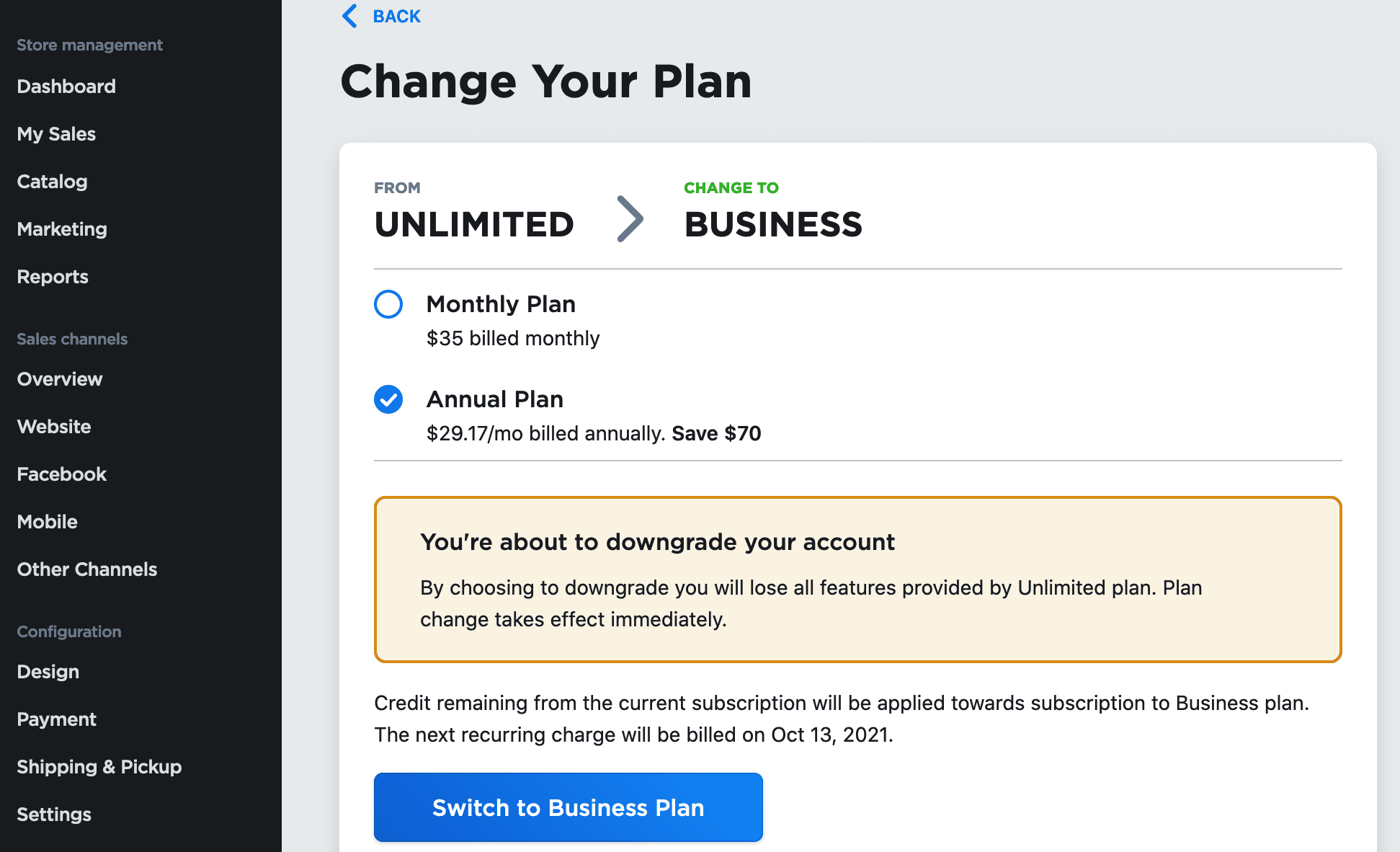This screenshot has width=1400, height=852.
Task: Open Shipping & Pickup configuration
Action: 99,766
